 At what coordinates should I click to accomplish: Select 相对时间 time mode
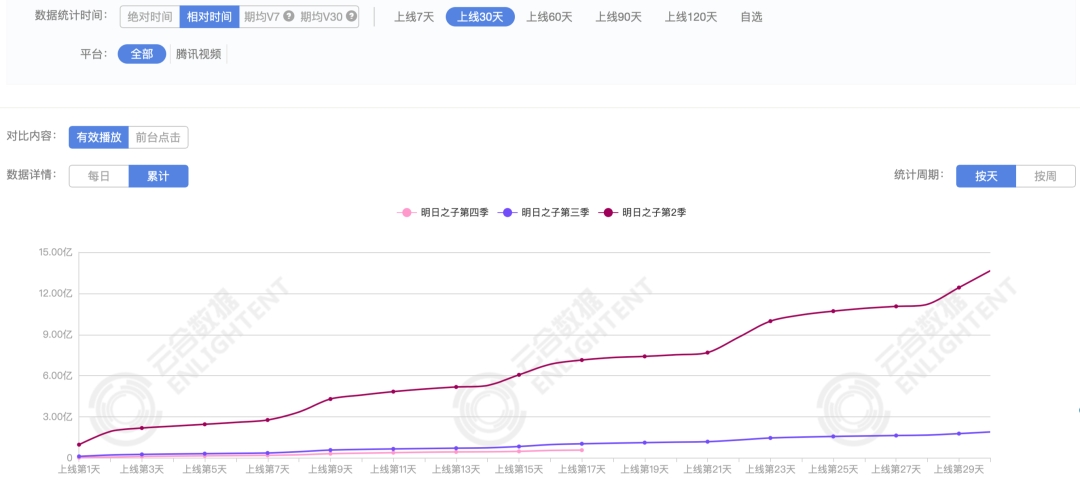(209, 17)
